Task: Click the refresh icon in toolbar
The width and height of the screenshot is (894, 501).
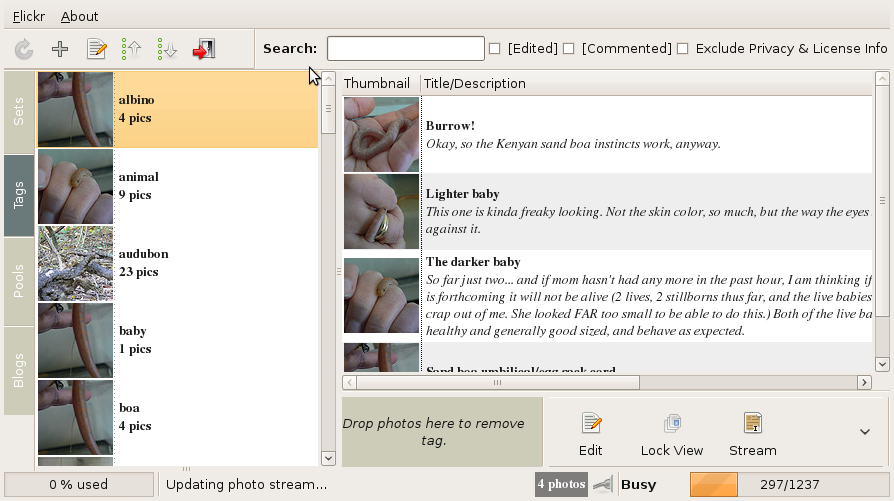Action: pos(23,49)
